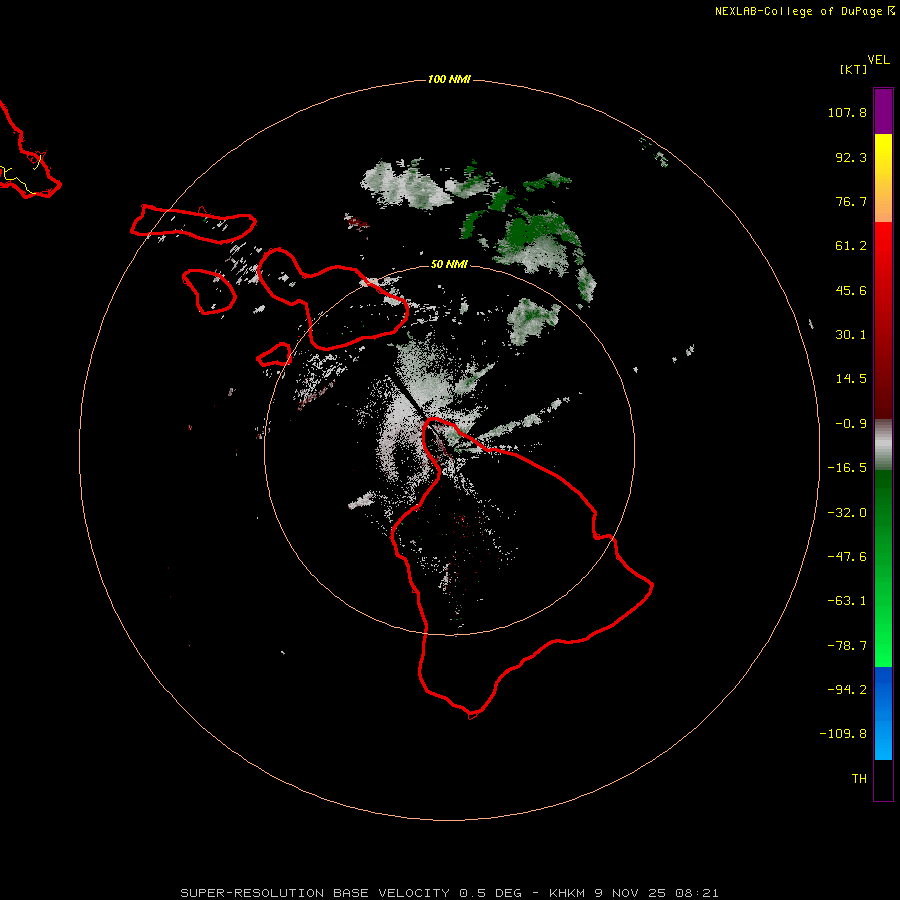Click the 14.5 legend value
Screen dimensions: 900x900
pos(851,379)
